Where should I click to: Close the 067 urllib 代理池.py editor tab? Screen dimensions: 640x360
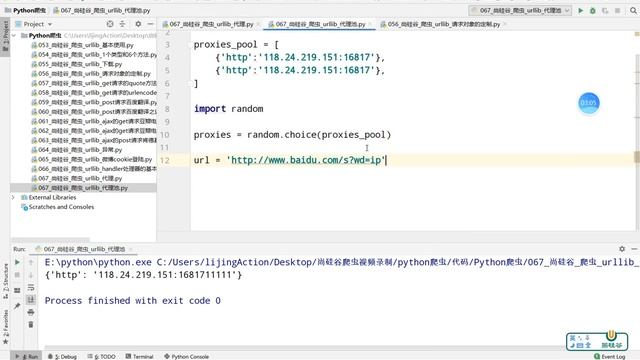[x=370, y=24]
